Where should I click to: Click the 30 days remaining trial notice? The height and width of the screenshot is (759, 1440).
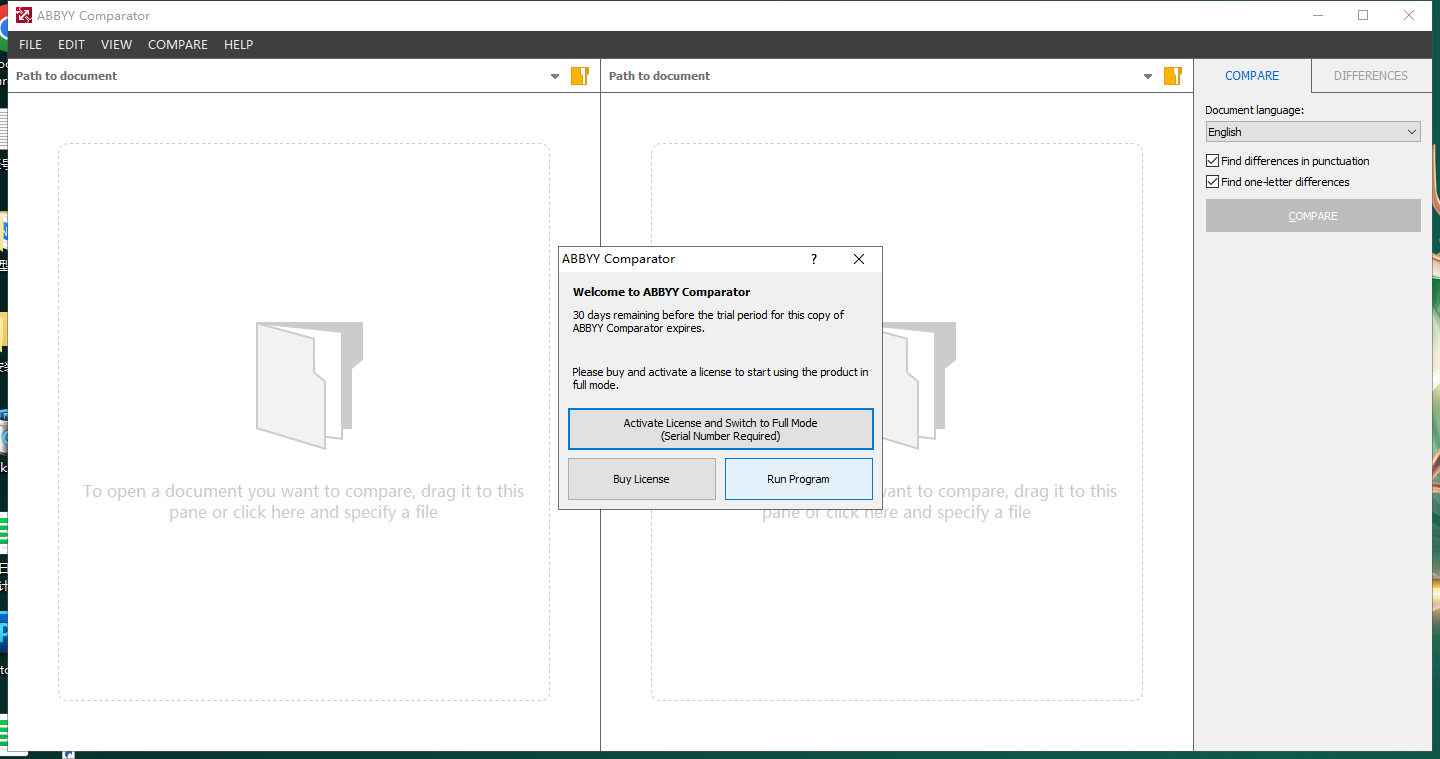pyautogui.click(x=708, y=321)
